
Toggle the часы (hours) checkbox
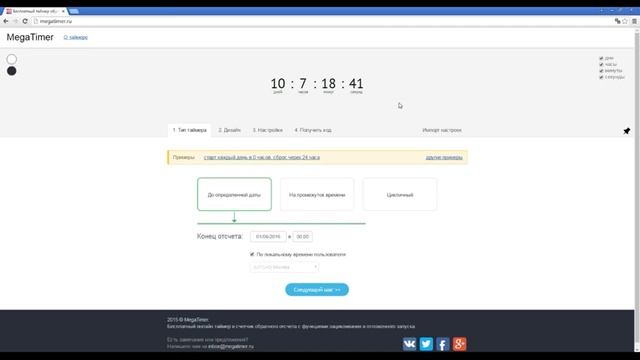click(x=601, y=64)
